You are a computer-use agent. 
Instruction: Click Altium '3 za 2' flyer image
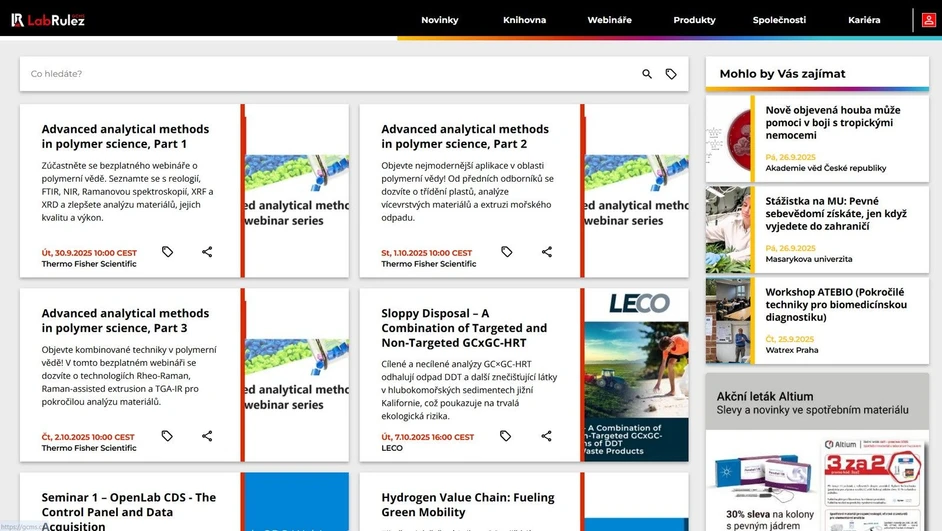(872, 484)
